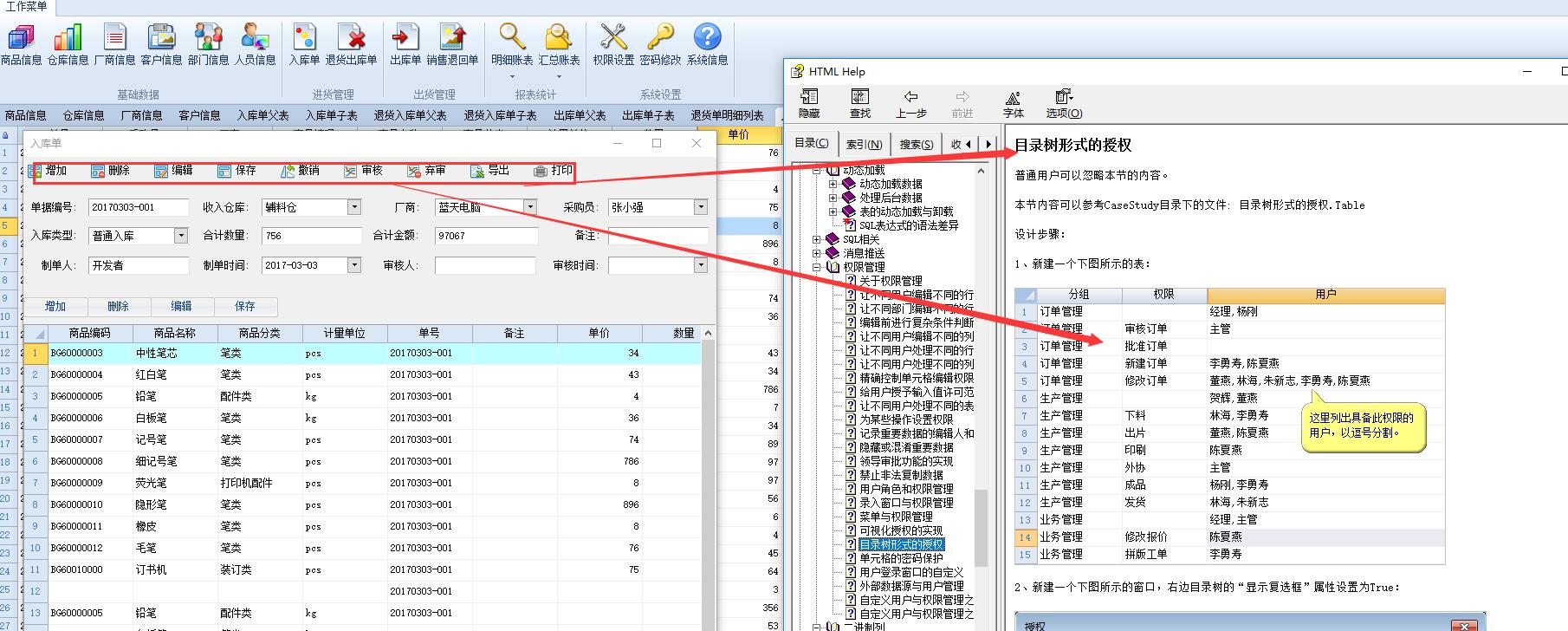Viewport: 1568px width, 631px height.
Task: Open 明细账表 report dropdown
Action: coord(512,50)
